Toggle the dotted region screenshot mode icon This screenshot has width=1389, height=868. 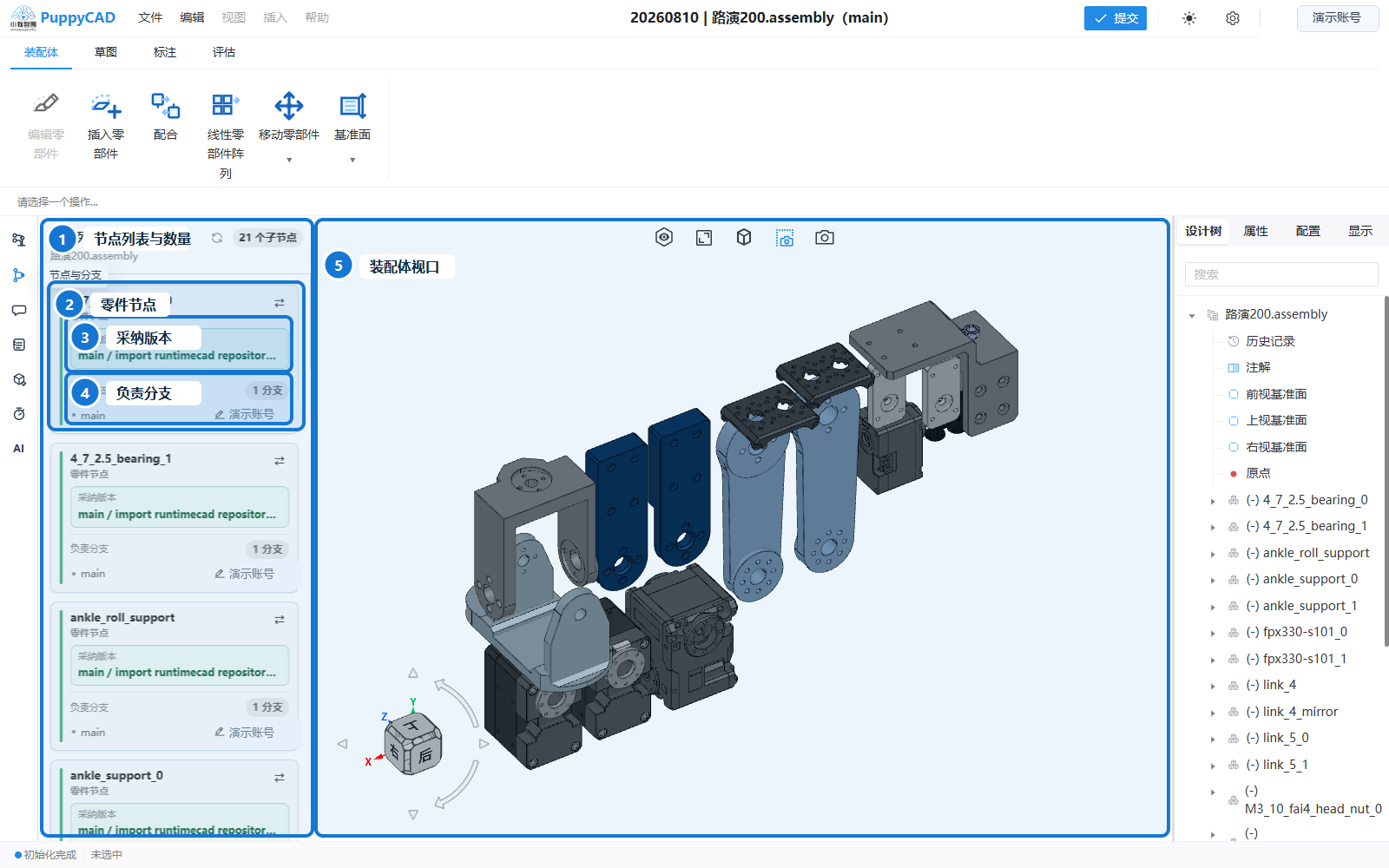point(785,237)
